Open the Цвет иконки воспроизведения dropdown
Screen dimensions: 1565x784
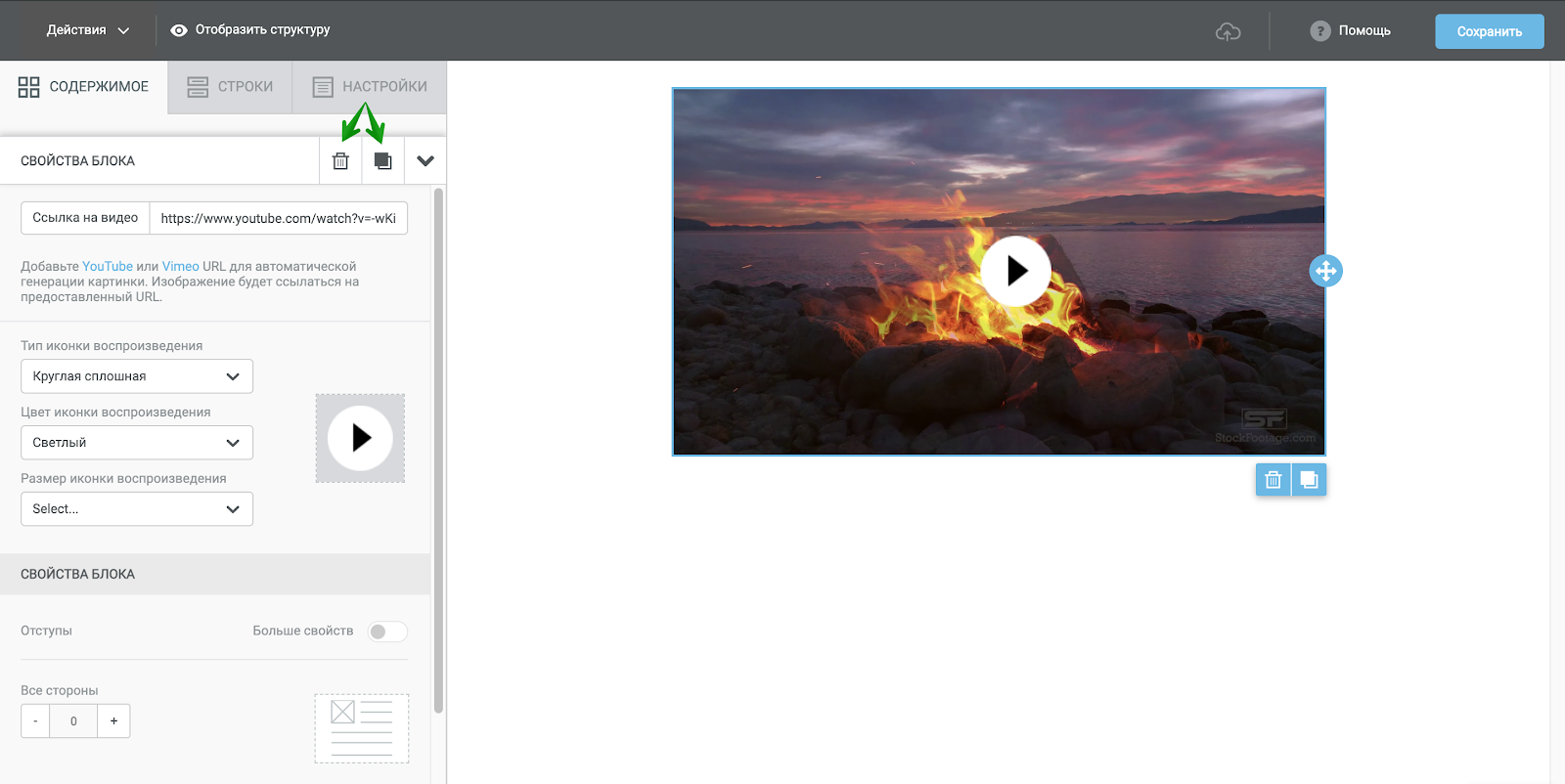[x=137, y=443]
